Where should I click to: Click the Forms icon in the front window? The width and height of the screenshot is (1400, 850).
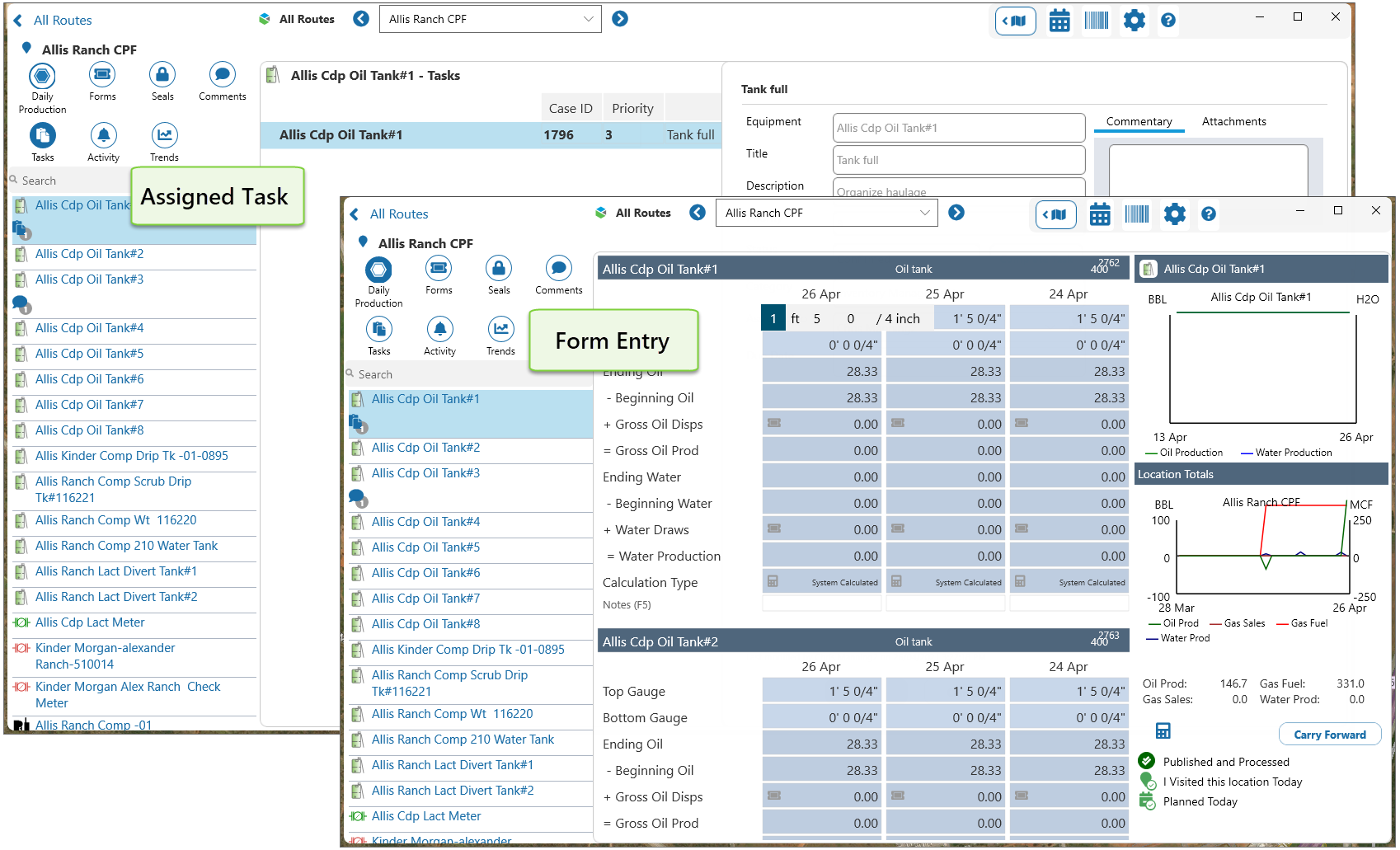point(439,269)
